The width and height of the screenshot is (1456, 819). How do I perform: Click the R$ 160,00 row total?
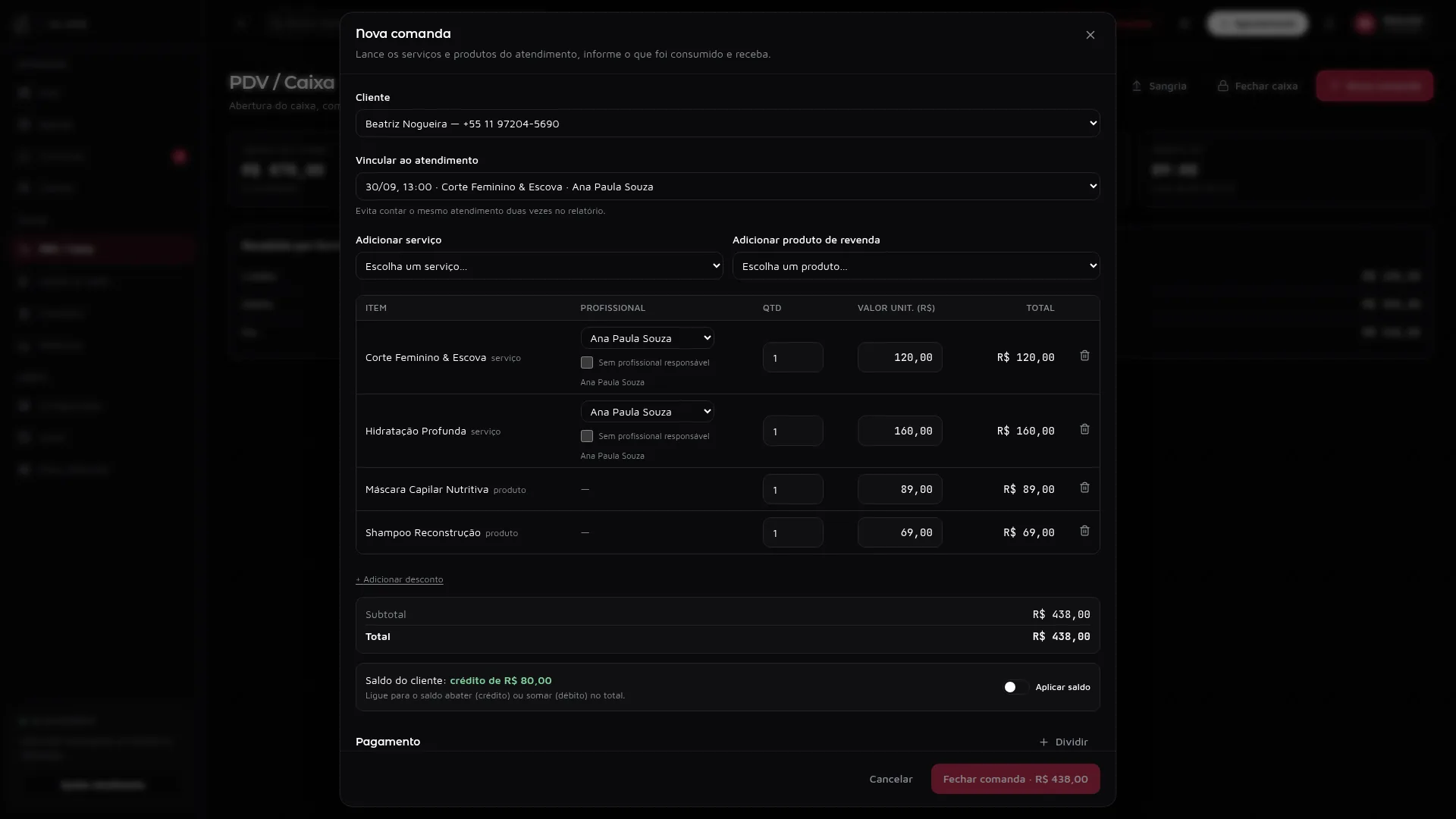click(x=1025, y=431)
